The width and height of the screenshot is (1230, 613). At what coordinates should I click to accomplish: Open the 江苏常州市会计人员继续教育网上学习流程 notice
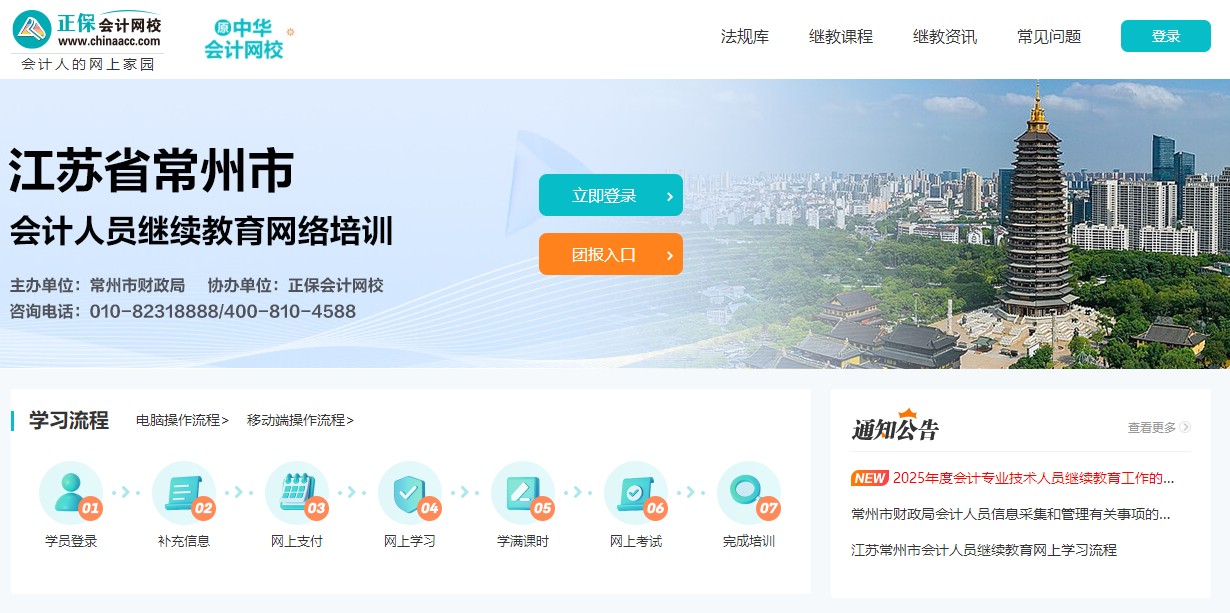click(984, 550)
